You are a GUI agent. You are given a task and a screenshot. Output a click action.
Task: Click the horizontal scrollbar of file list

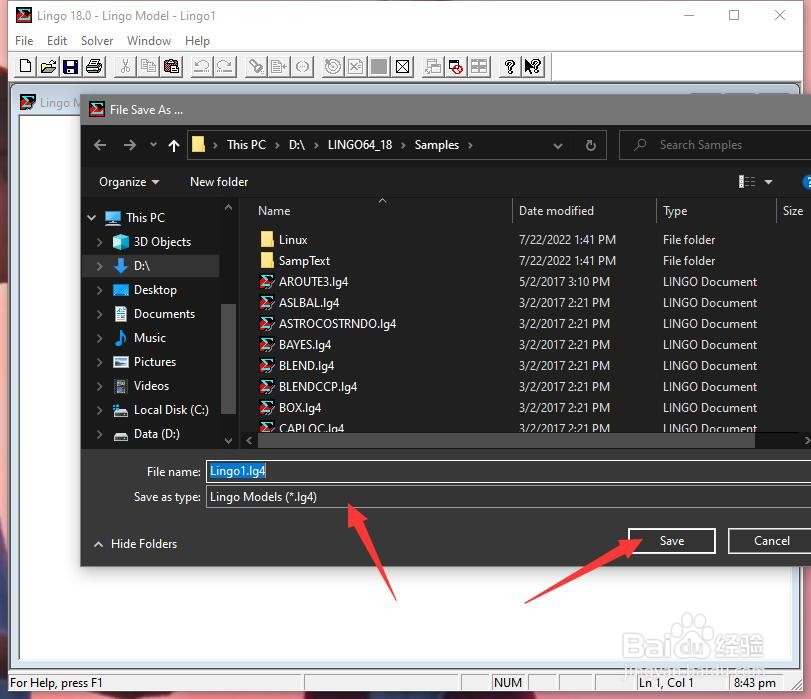tap(506, 441)
